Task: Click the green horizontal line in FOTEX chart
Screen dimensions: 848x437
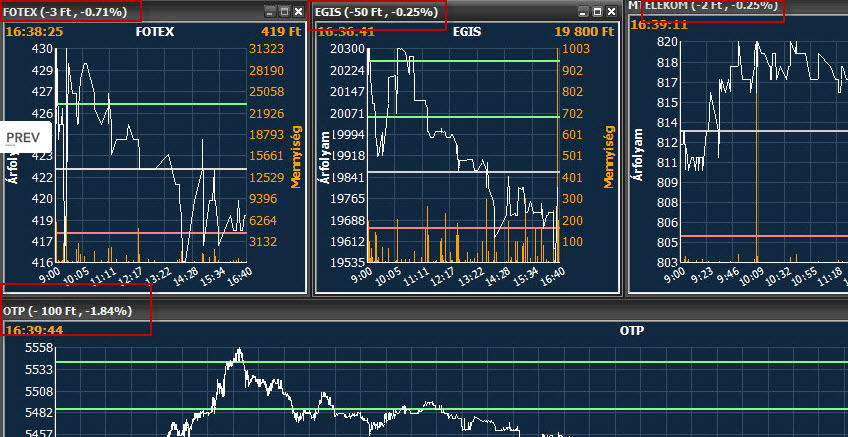Action: 151,104
